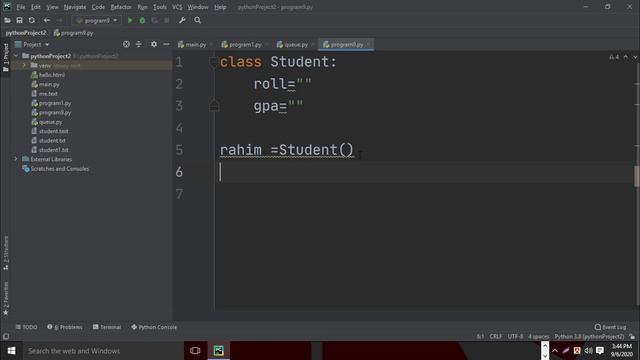
Task: Go back with the left arrow icon
Action: 47,20
